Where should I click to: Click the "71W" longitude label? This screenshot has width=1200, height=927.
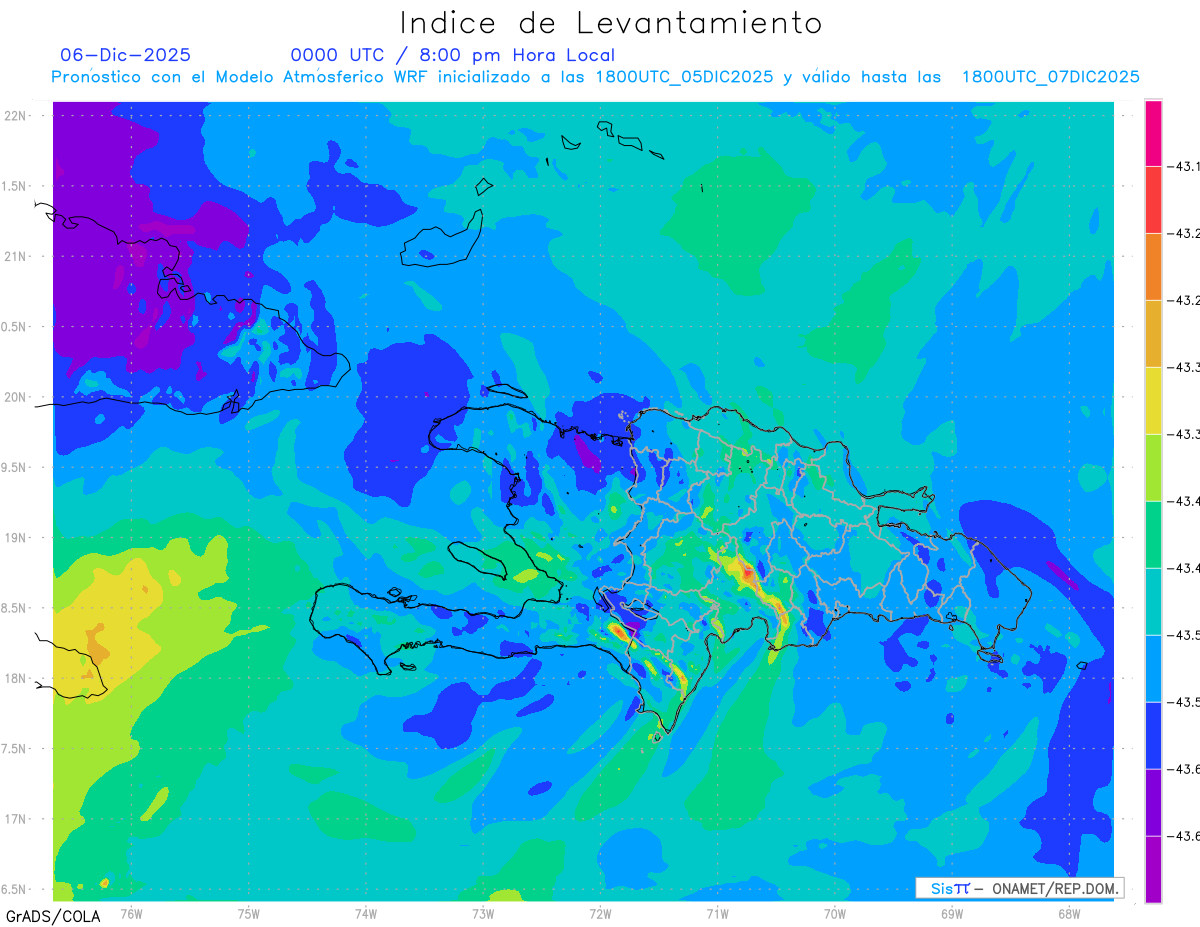click(717, 914)
